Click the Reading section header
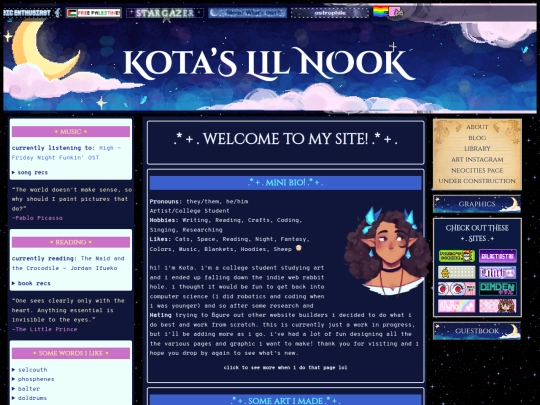 click(x=71, y=242)
